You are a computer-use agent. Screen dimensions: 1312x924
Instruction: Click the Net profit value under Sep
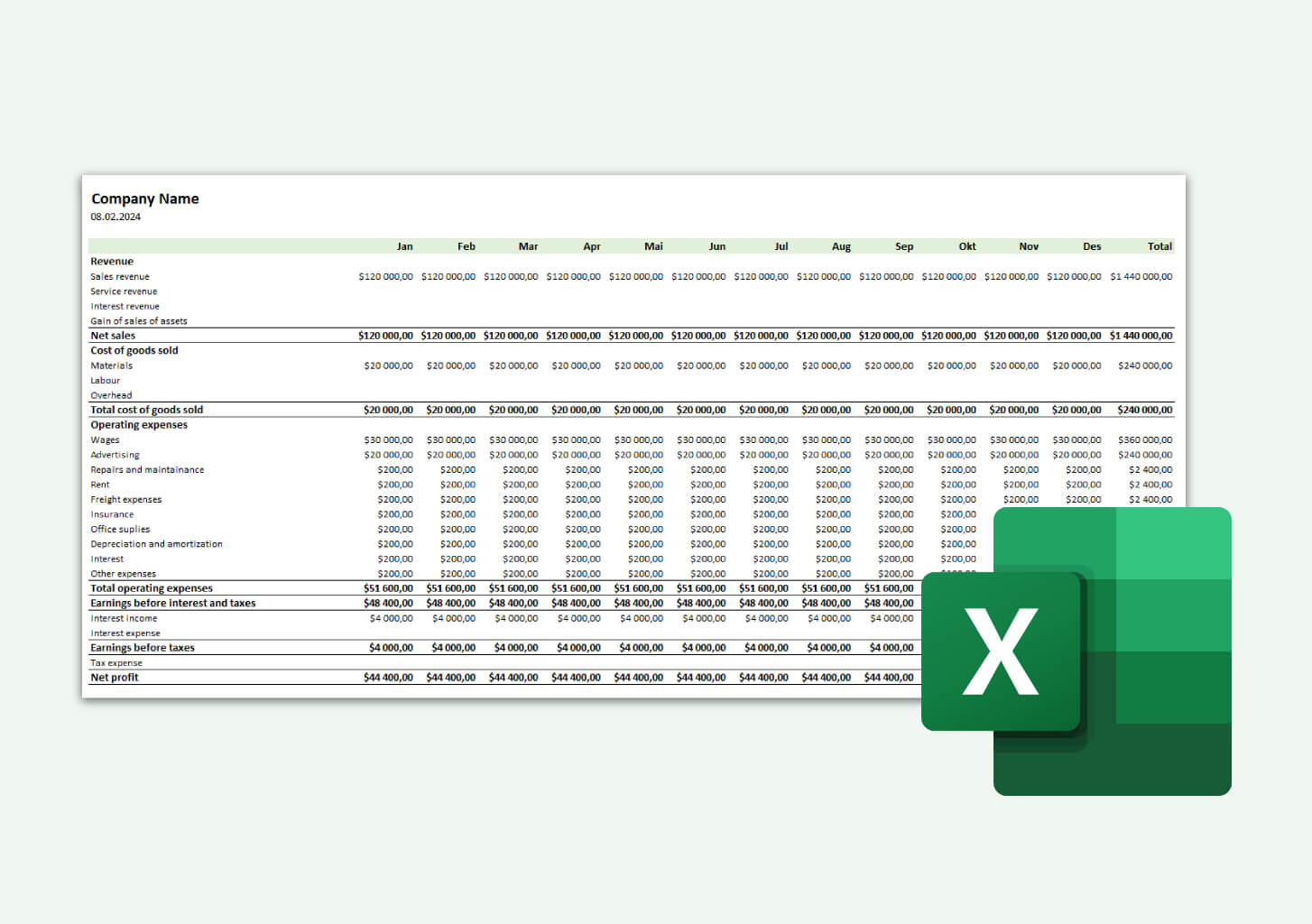pyautogui.click(x=889, y=677)
